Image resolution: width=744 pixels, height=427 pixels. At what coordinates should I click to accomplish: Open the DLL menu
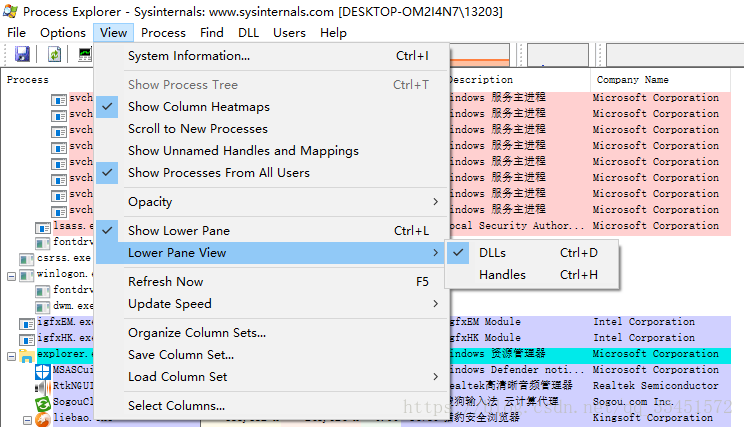pos(249,33)
